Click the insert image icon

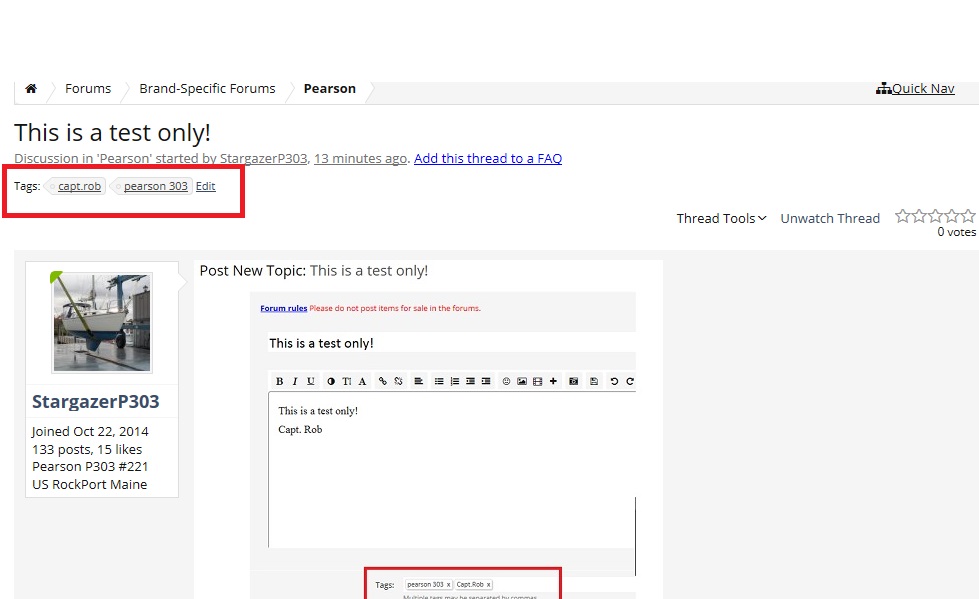522,381
